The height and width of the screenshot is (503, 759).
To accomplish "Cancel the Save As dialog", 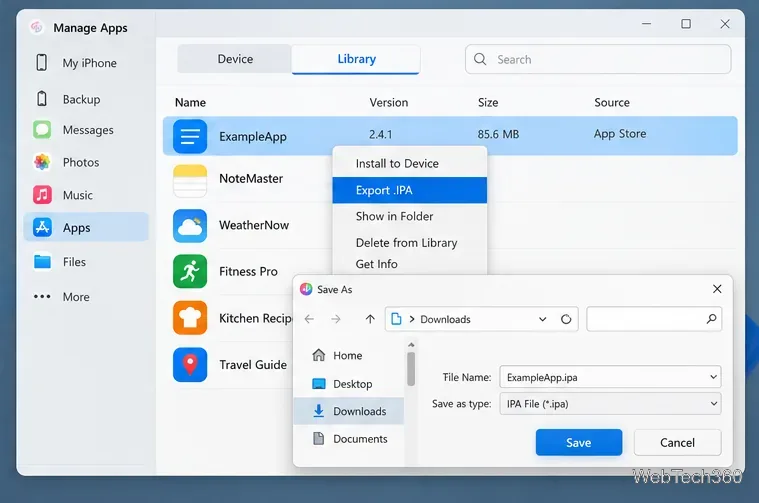I will point(677,442).
